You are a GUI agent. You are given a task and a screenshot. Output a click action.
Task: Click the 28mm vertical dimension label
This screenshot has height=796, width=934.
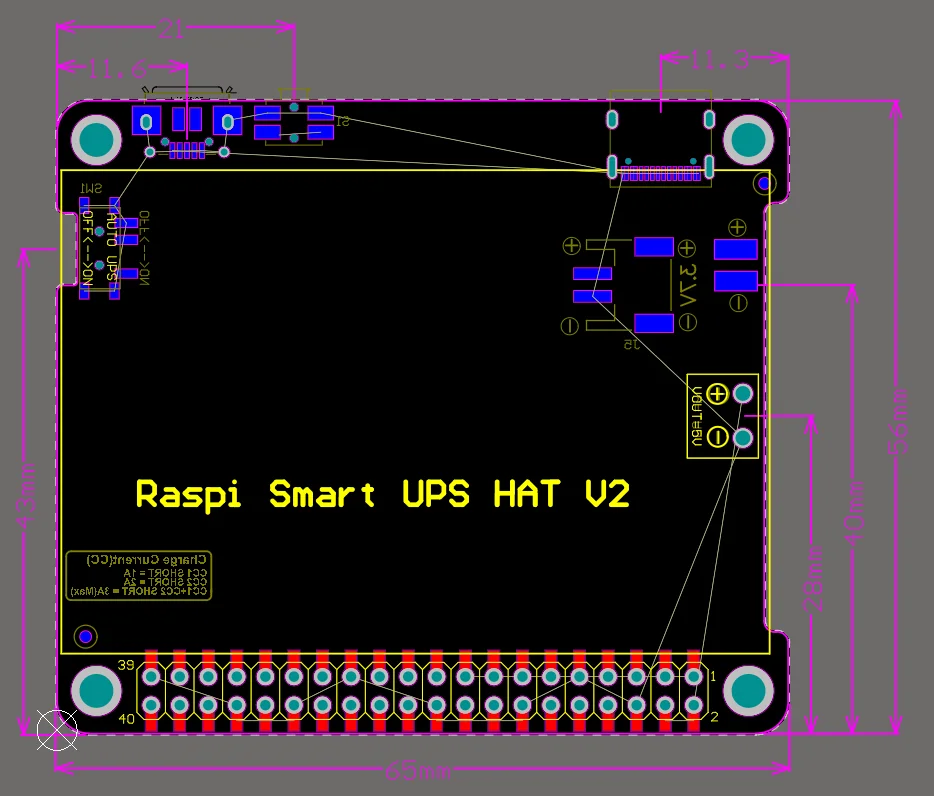[x=814, y=579]
